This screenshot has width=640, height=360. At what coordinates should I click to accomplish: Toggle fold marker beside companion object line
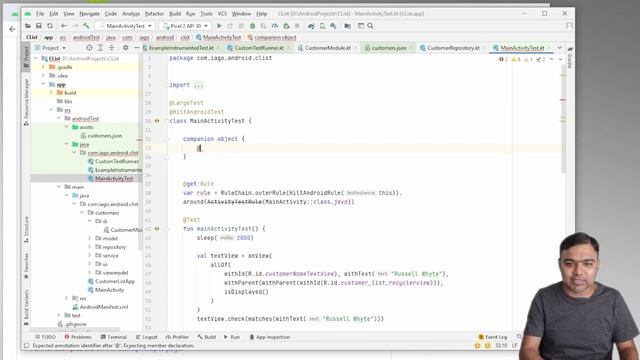coord(167,139)
